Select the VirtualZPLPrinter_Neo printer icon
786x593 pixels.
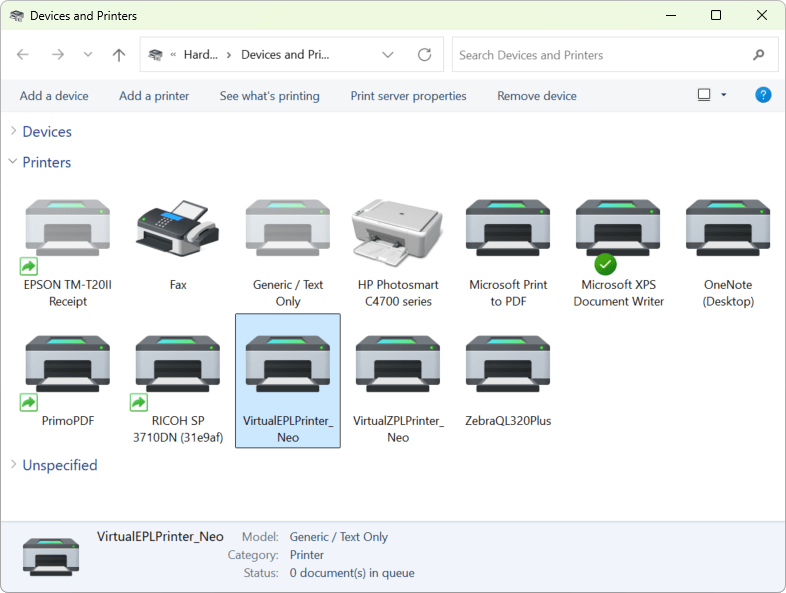point(398,364)
